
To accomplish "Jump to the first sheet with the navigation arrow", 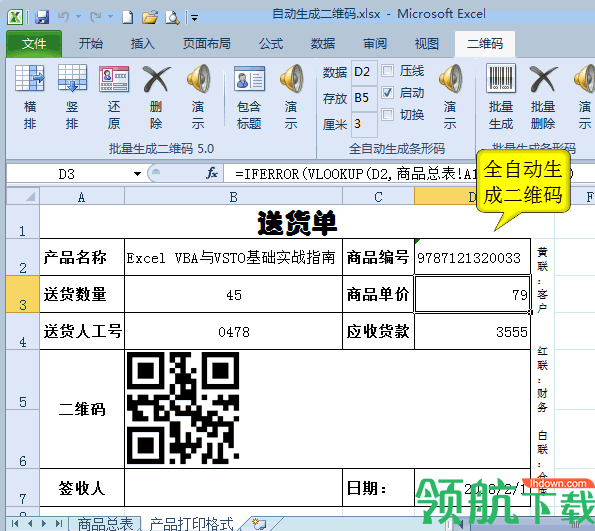I will pos(15,524).
